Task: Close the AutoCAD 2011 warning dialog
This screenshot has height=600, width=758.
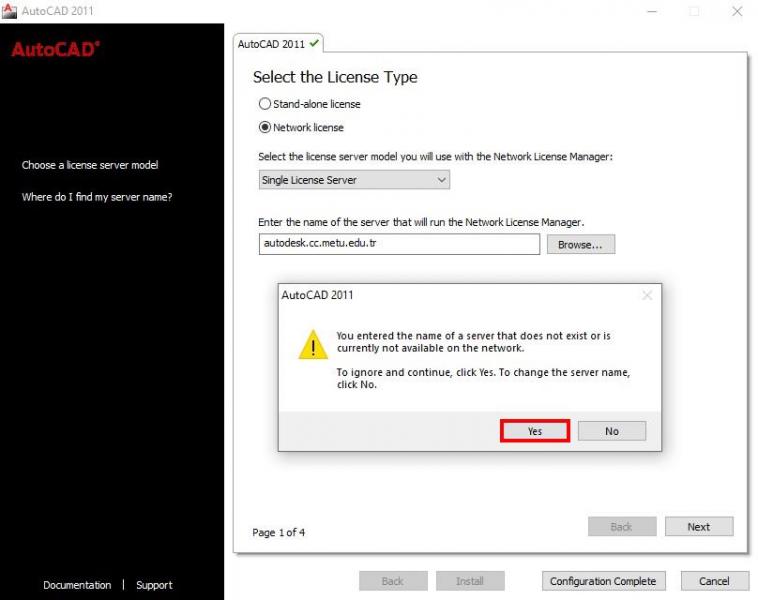Action: point(647,295)
